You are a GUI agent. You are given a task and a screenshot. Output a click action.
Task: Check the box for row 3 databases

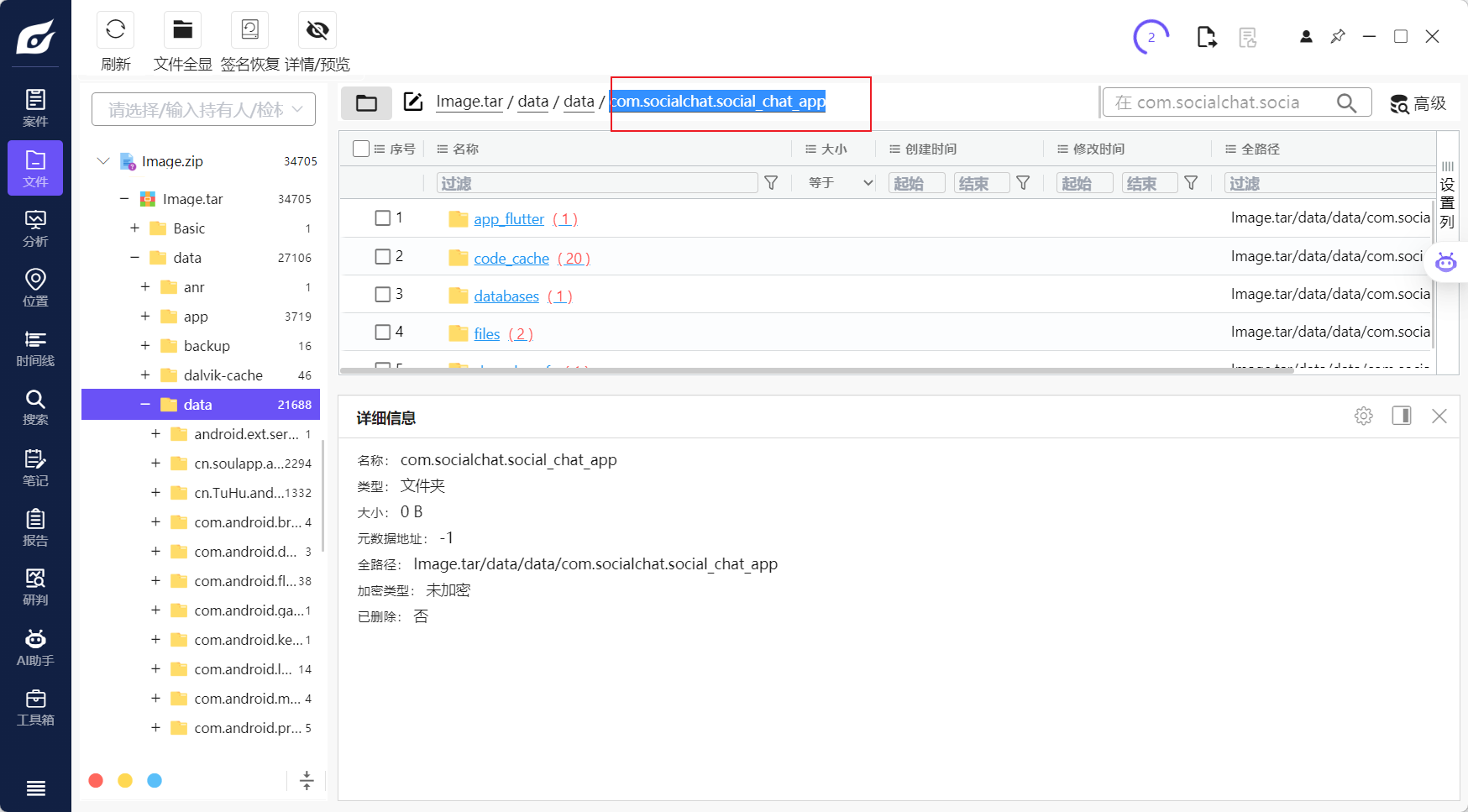tap(382, 295)
